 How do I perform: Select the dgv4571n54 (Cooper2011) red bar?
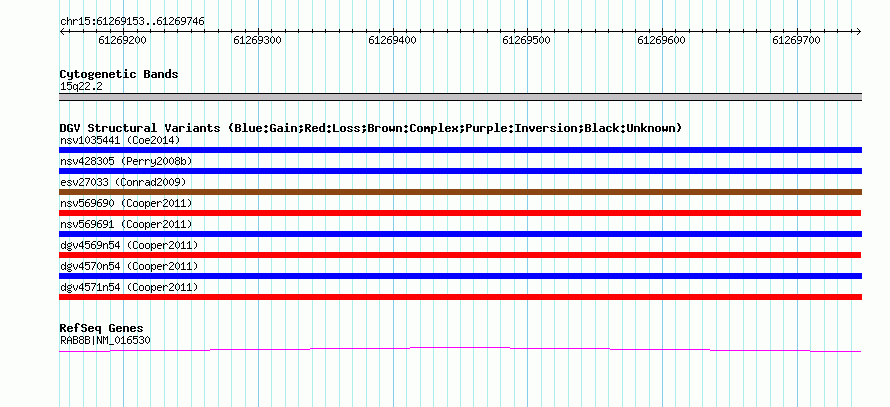tap(460, 297)
